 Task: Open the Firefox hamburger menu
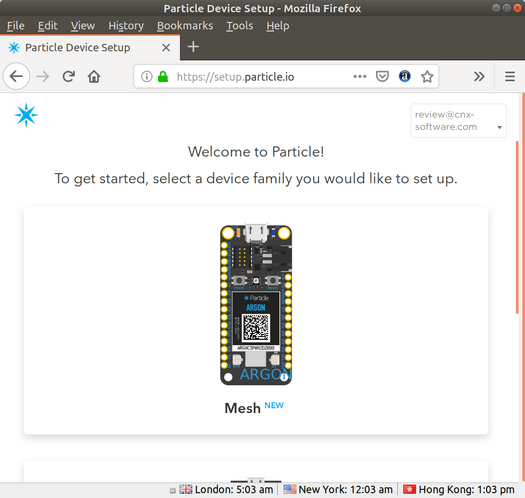[510, 76]
